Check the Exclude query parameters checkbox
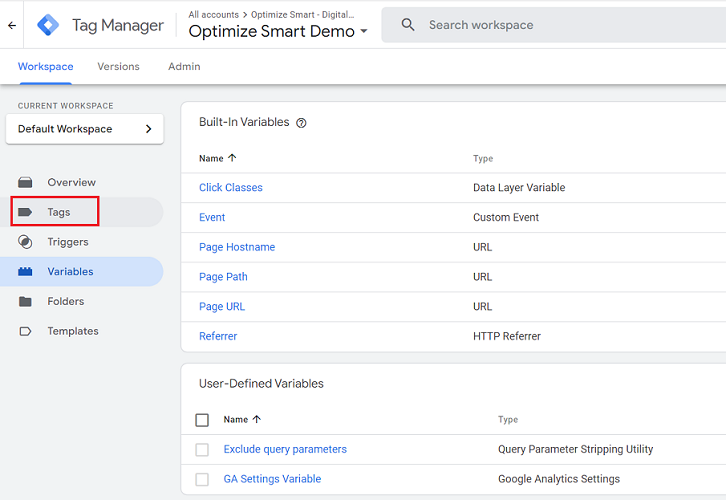 point(202,450)
